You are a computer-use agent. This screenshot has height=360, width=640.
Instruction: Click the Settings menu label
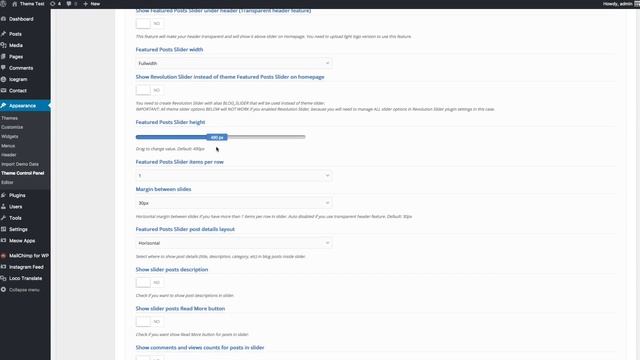(x=18, y=229)
